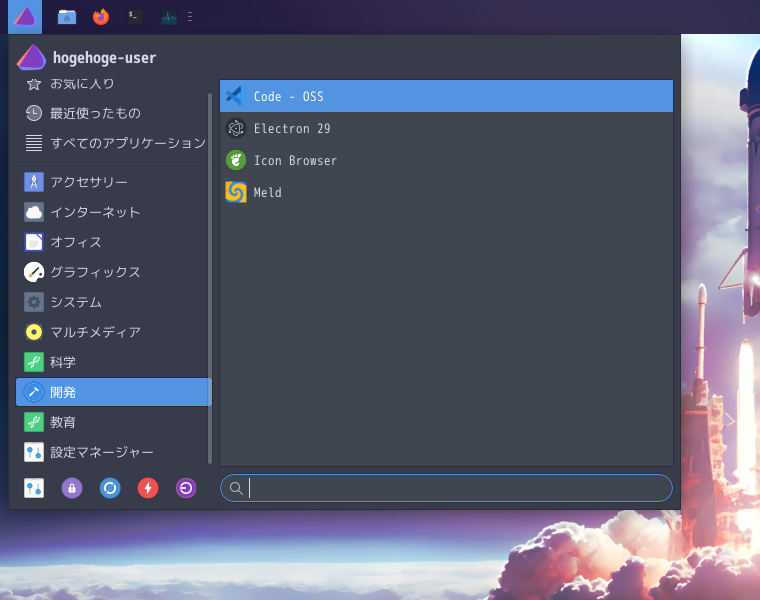Click the hogehoge-user profile icon
Screen dimensions: 760x600
(x=32, y=57)
